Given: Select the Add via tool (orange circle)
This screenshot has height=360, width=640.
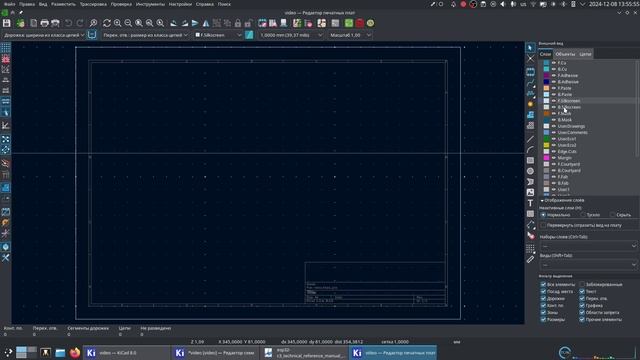Looking at the screenshot, I should (x=530, y=104).
